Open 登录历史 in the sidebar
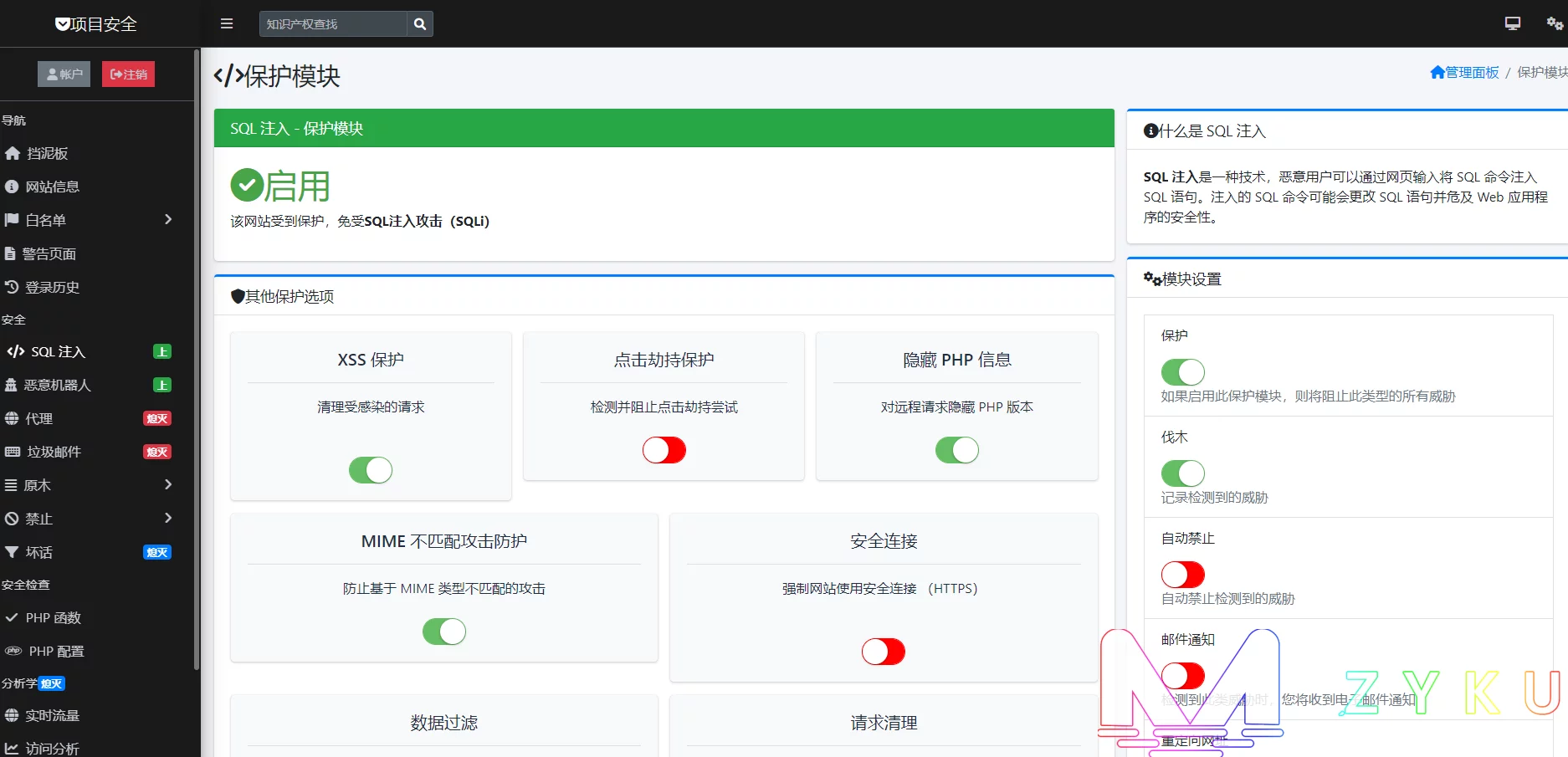This screenshot has width=1568, height=757. [52, 288]
